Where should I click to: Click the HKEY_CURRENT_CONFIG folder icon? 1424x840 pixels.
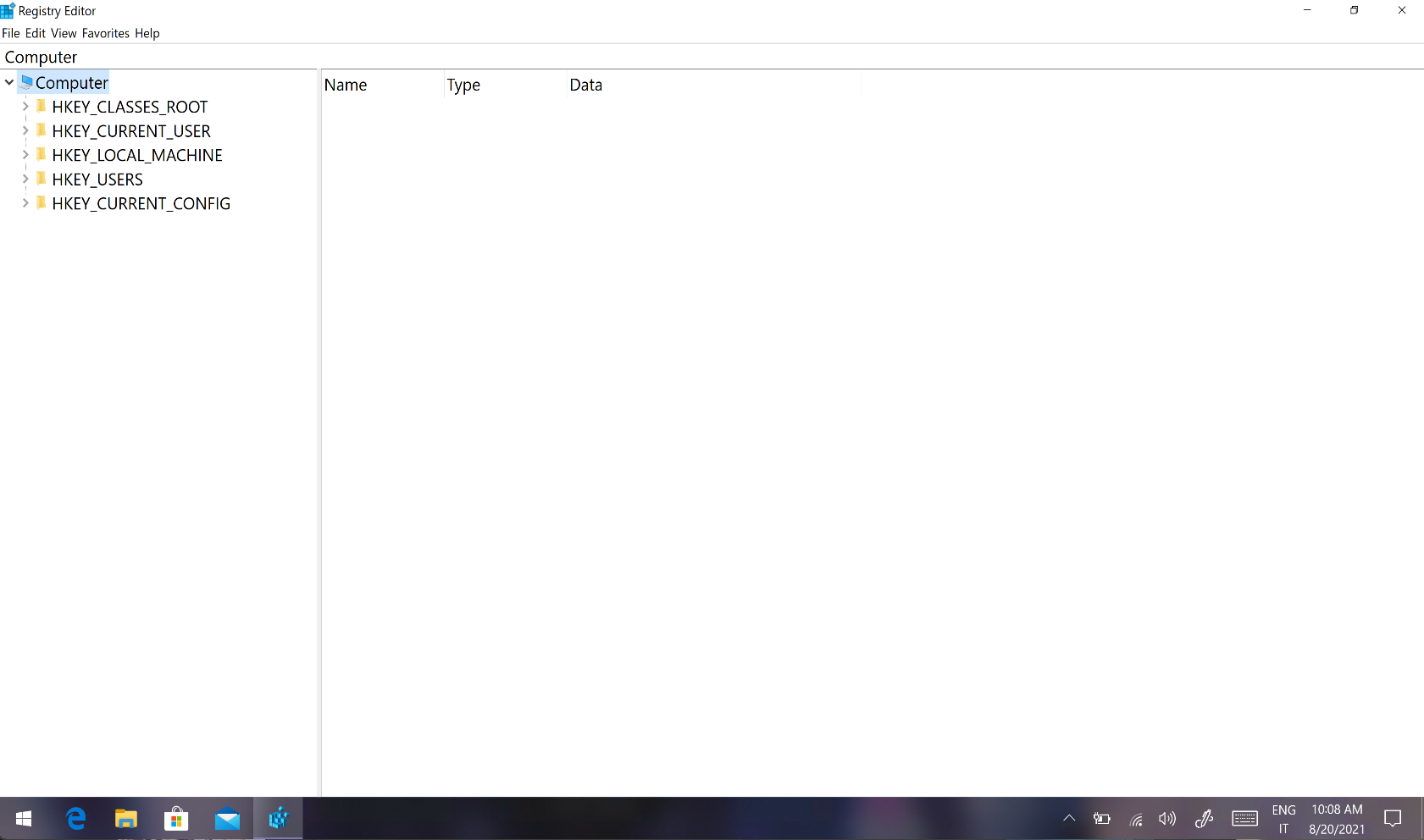(42, 202)
